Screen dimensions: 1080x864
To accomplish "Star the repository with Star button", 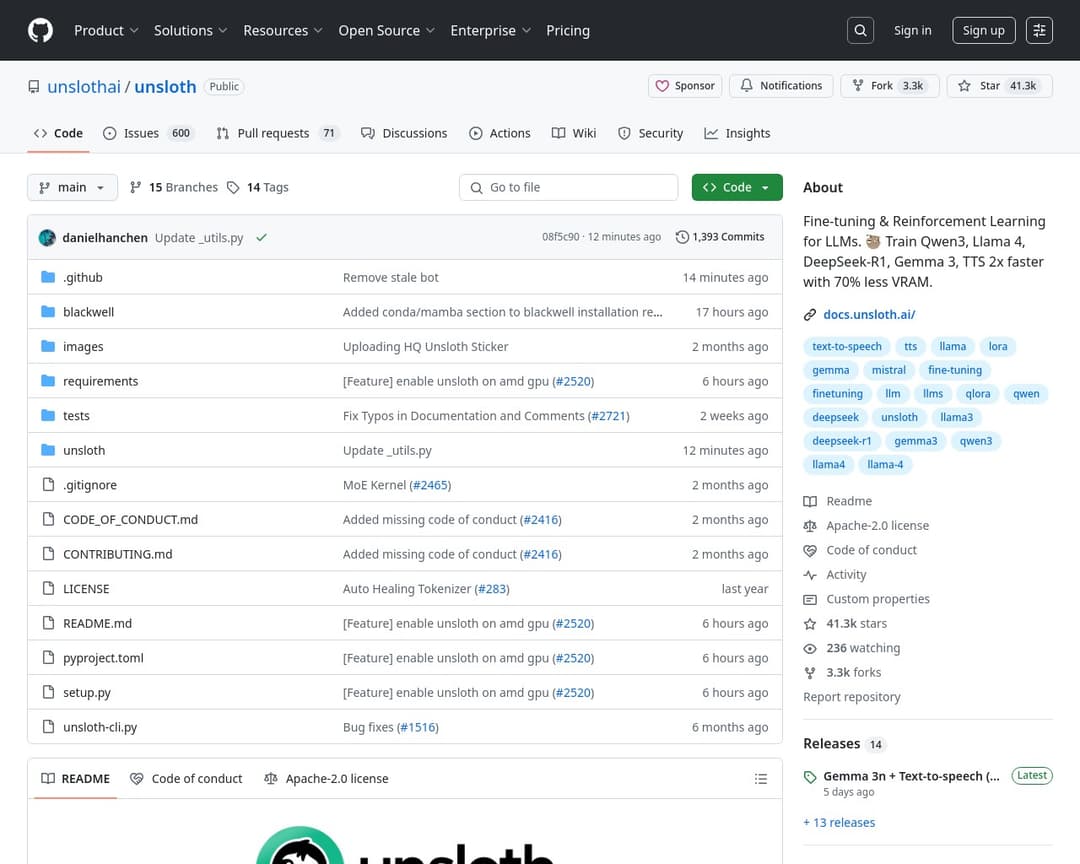I will (x=999, y=86).
